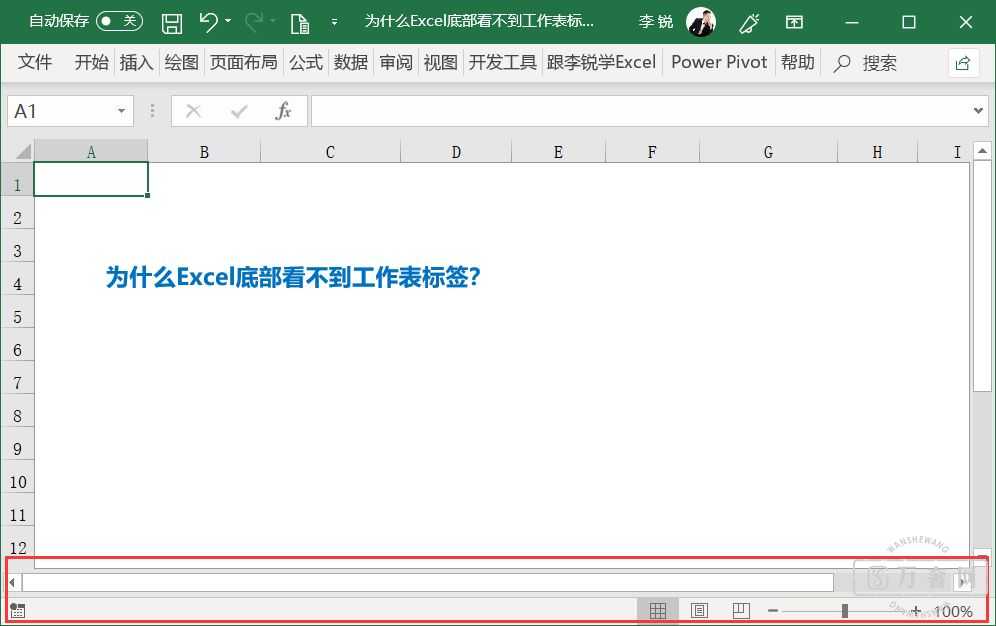The image size is (996, 626).
Task: Open the Ribbon Display Options icon
Action: (794, 22)
